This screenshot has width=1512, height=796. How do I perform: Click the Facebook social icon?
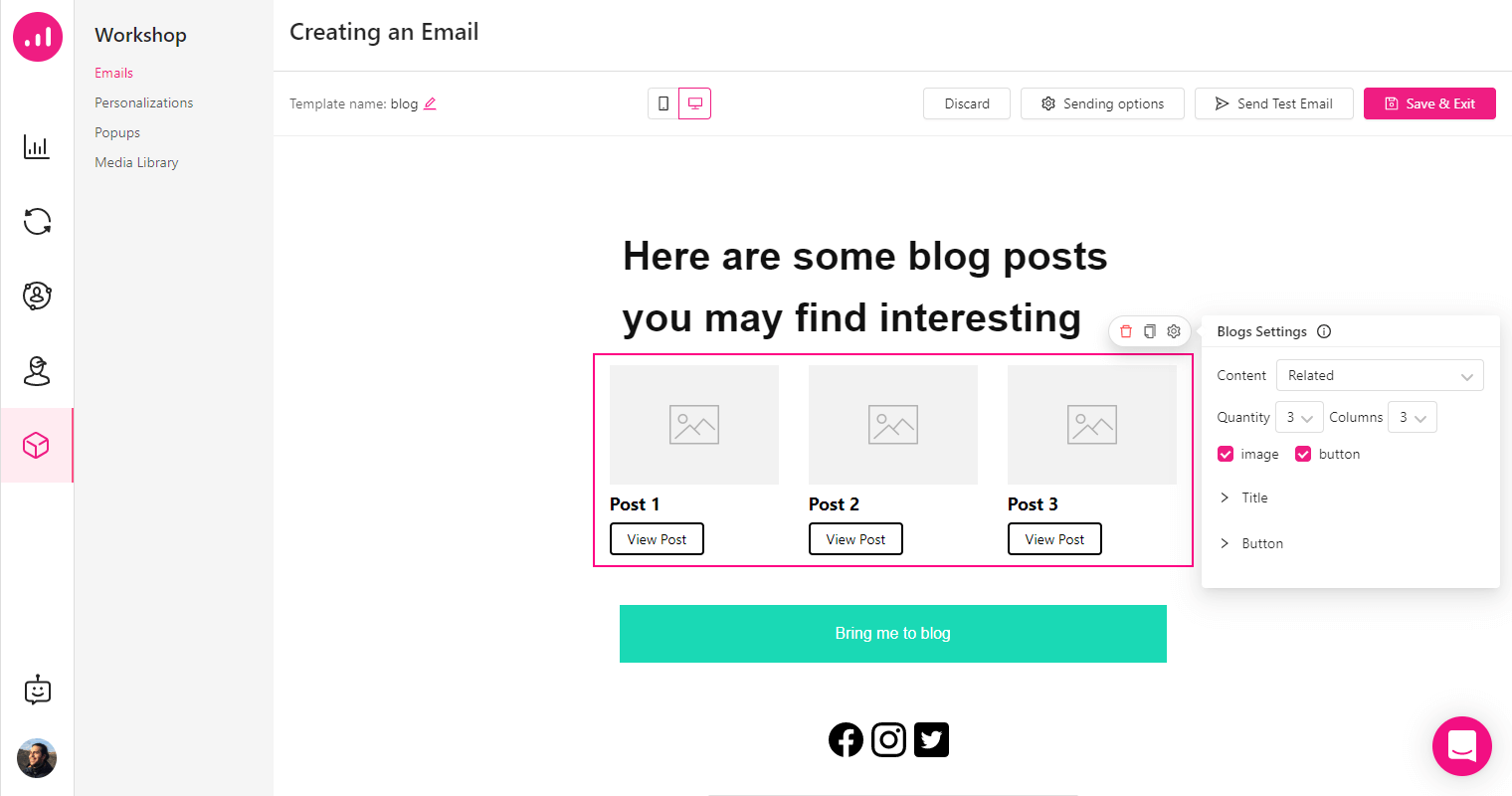(846, 739)
